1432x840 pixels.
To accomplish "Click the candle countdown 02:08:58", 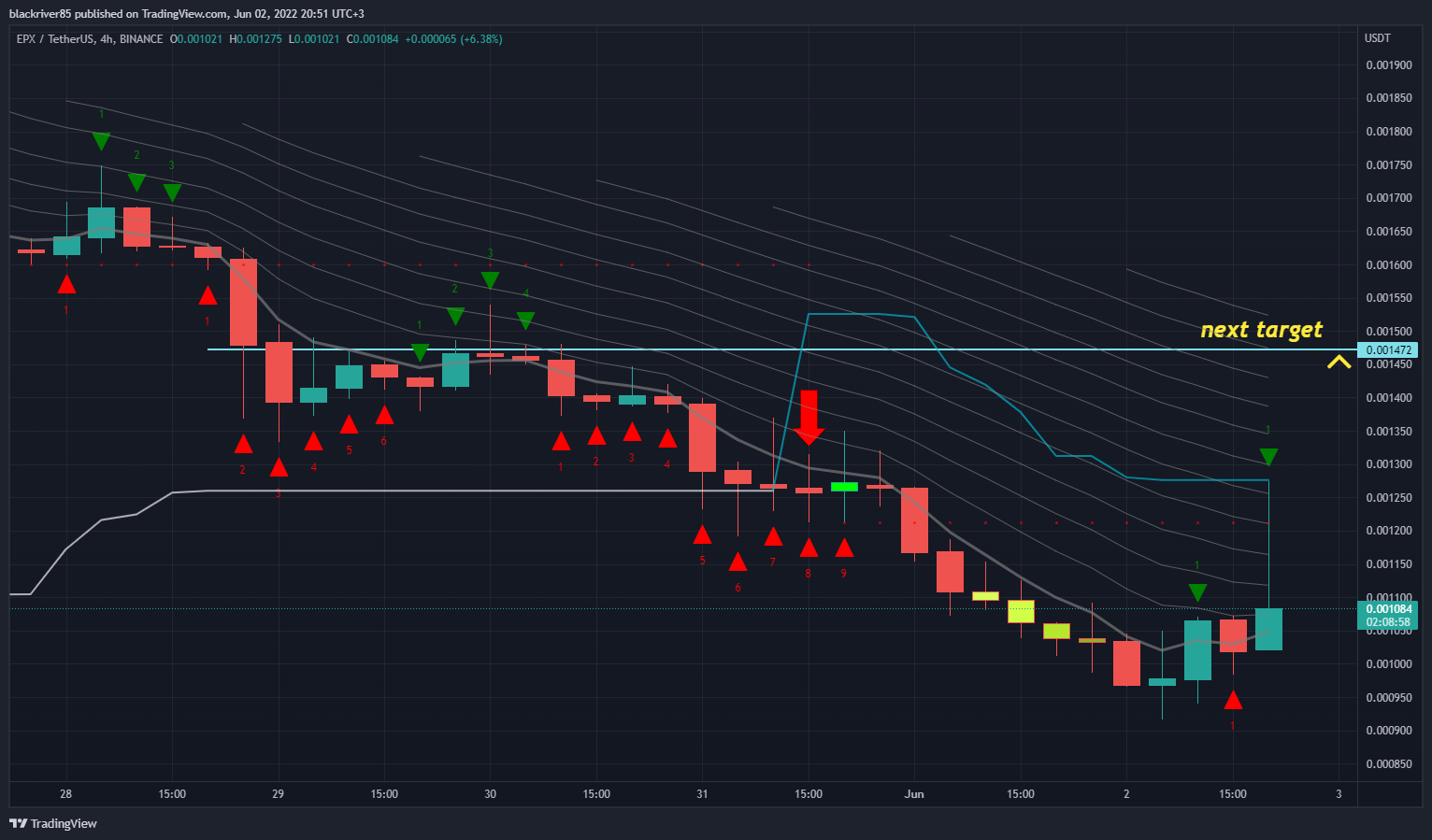I will (1388, 622).
